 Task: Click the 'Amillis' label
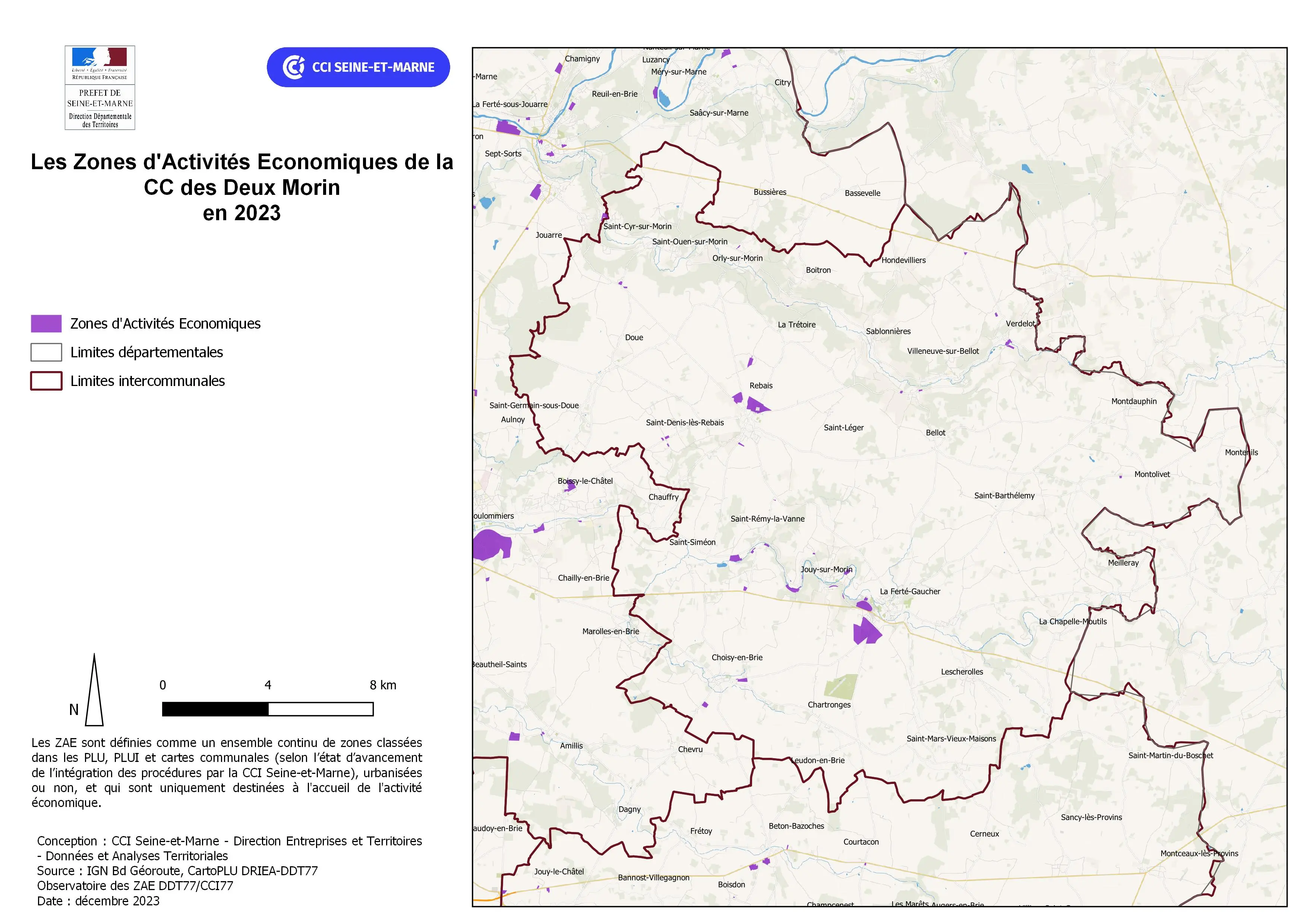(x=571, y=746)
